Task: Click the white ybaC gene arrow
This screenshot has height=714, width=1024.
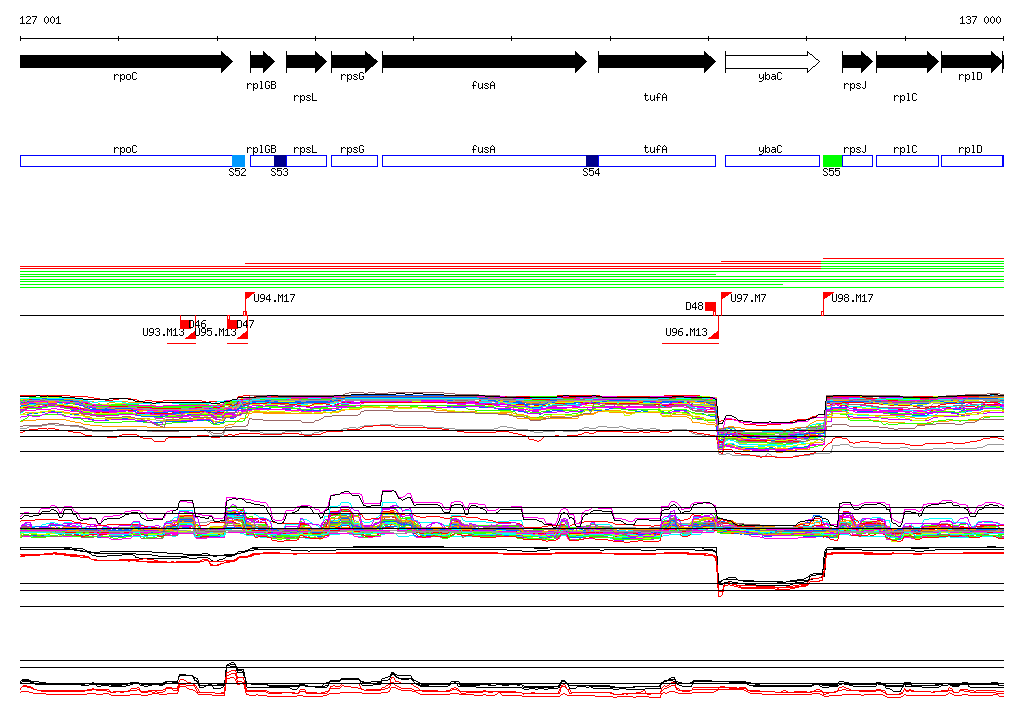Action: pyautogui.click(x=773, y=62)
